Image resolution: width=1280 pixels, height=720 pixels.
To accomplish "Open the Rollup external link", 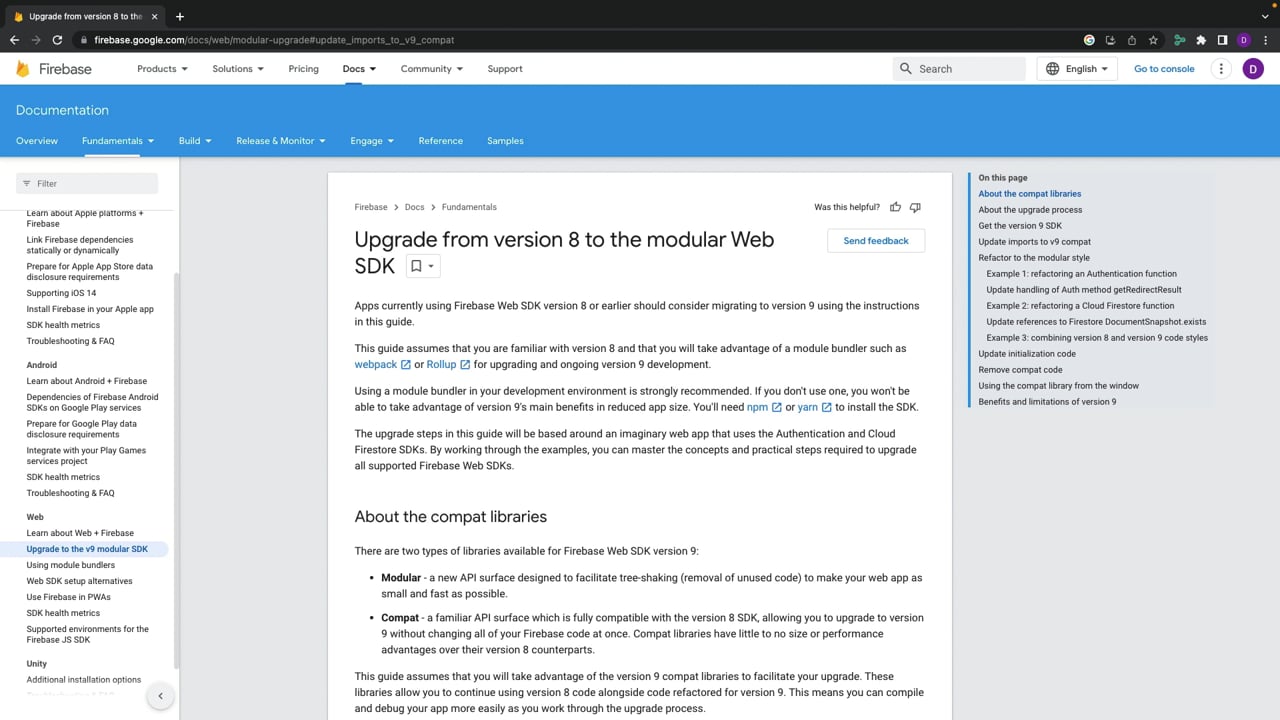I will tap(448, 365).
